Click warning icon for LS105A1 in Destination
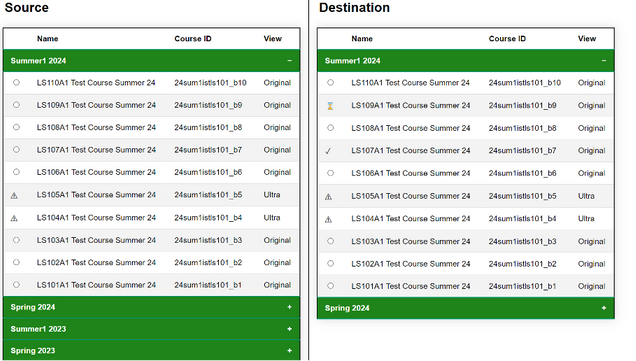The width and height of the screenshot is (636, 361). (x=329, y=197)
